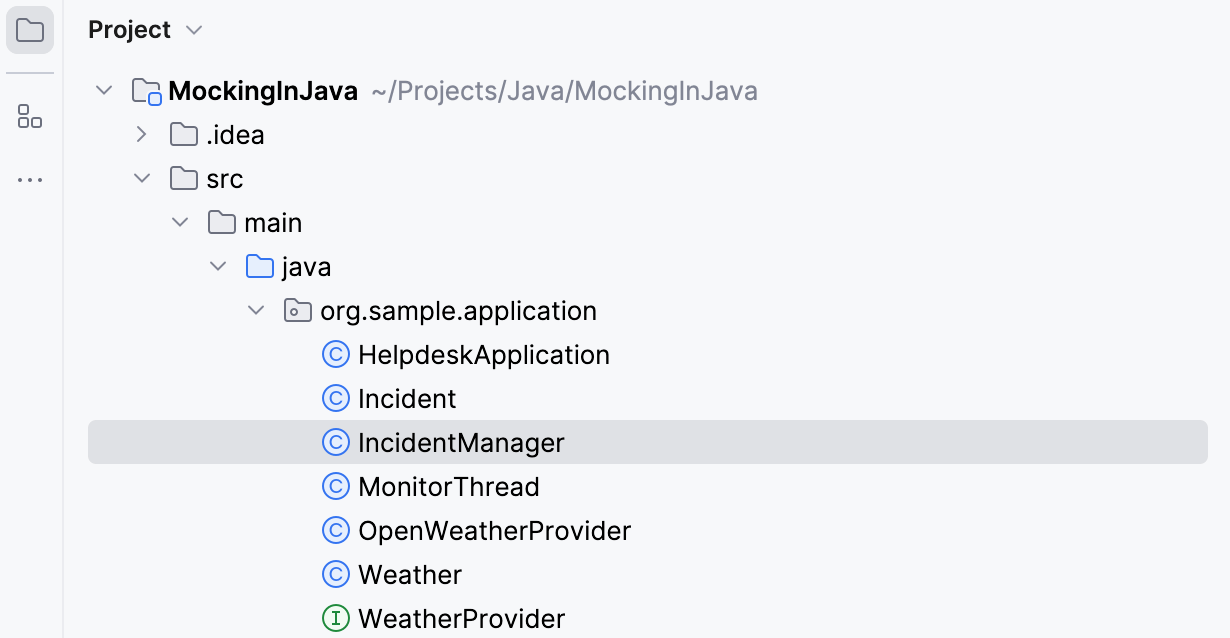The image size is (1230, 638).
Task: Select the interface icon next to WeatherProvider
Action: 336,619
